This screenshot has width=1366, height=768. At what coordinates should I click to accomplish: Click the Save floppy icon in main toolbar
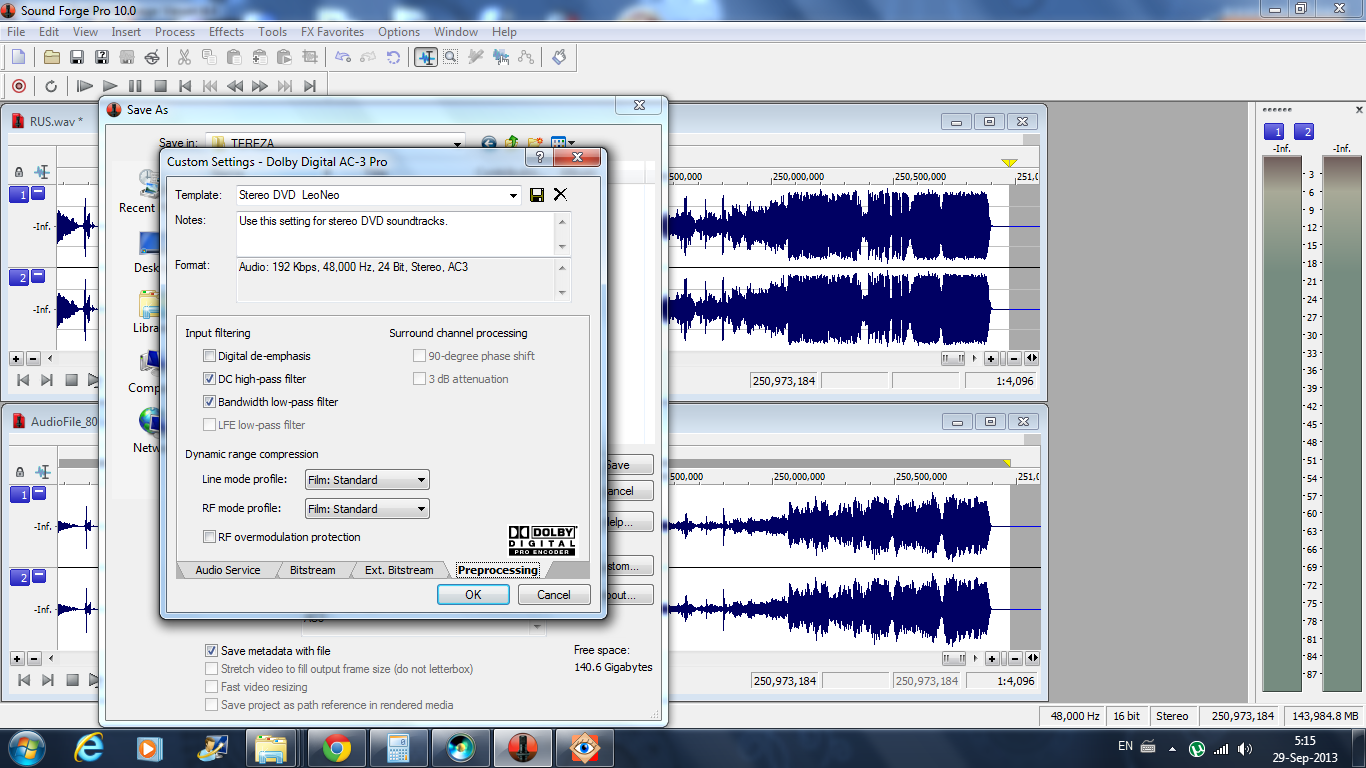point(77,57)
